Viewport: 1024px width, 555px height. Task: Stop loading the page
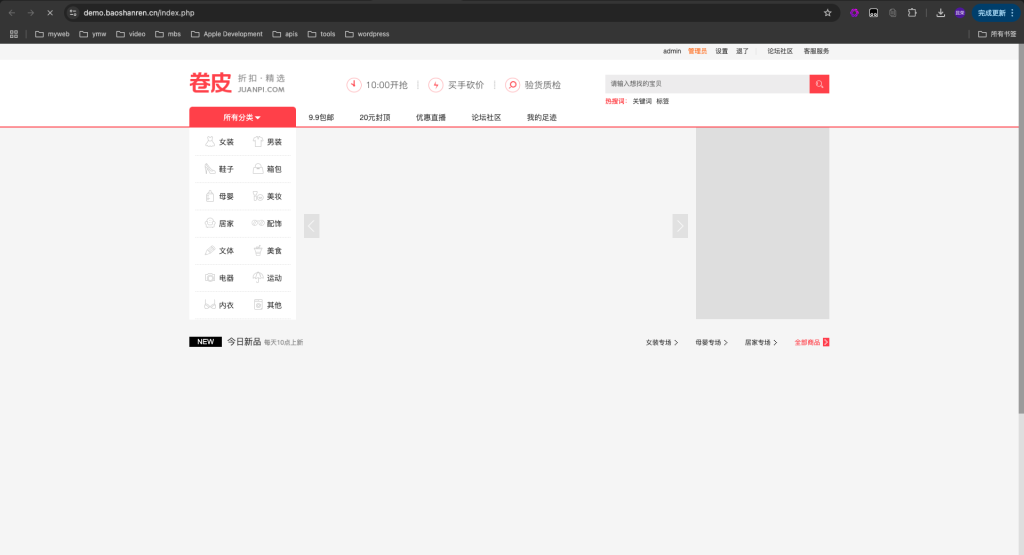(x=50, y=12)
